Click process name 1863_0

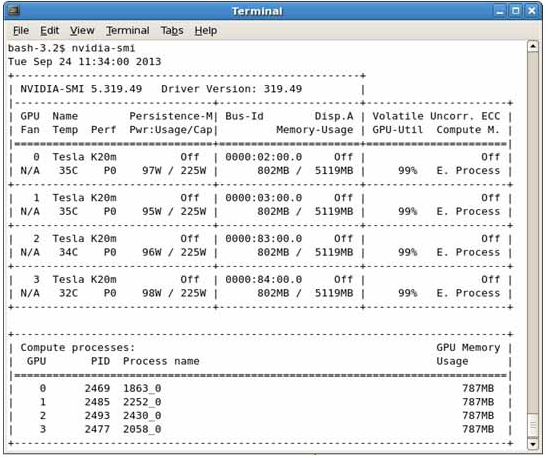(142, 388)
